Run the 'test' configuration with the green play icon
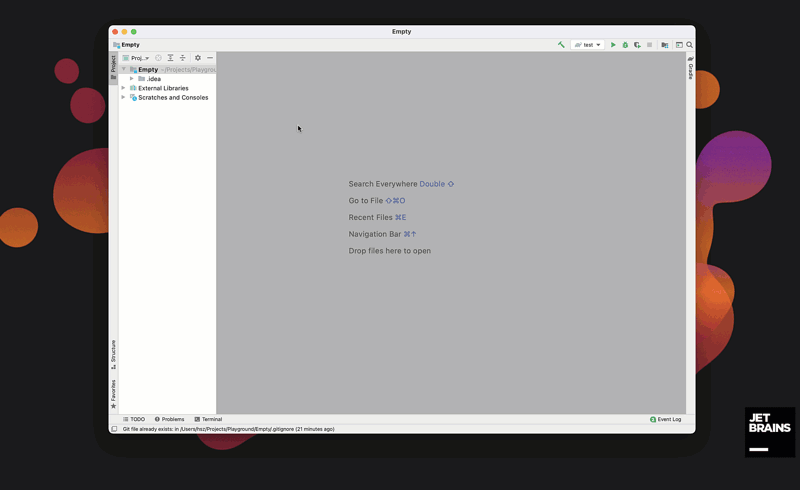The width and height of the screenshot is (800, 490). point(613,45)
